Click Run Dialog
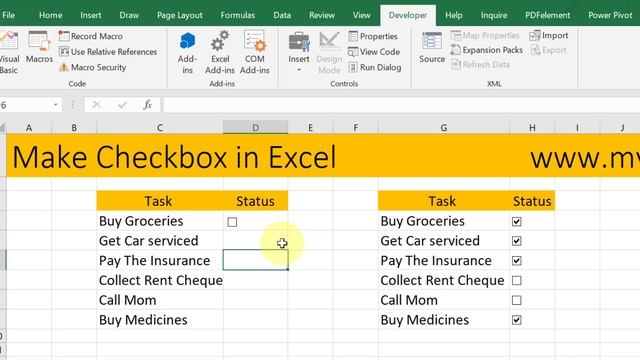This screenshot has width=640, height=360. click(x=375, y=67)
